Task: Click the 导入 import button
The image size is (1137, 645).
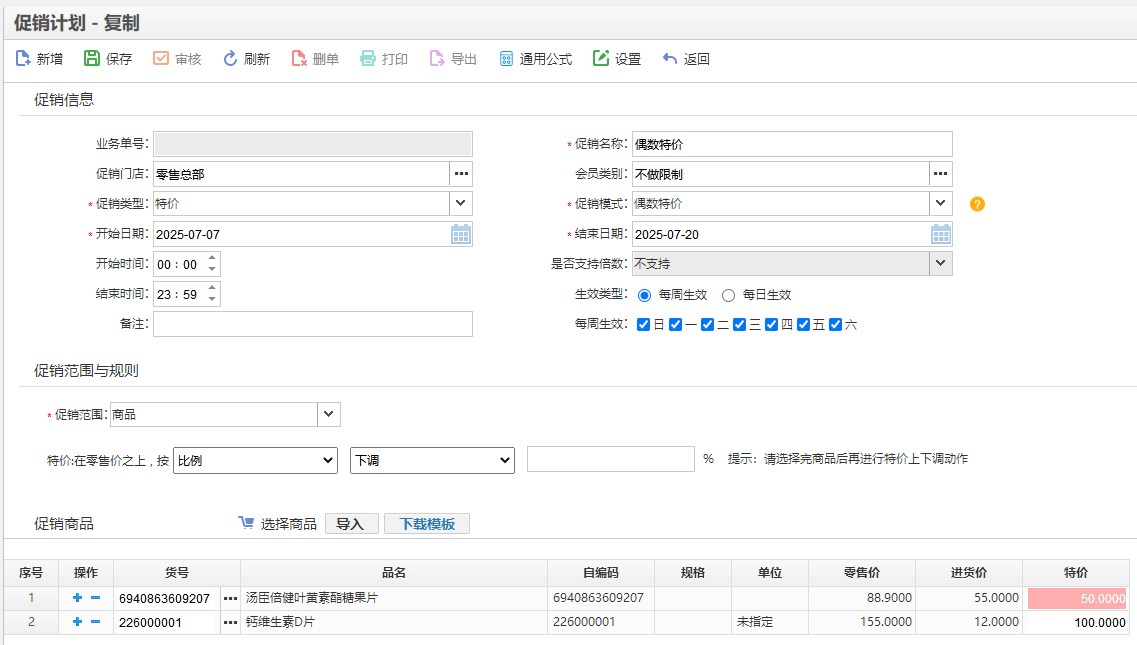Action: pos(352,524)
